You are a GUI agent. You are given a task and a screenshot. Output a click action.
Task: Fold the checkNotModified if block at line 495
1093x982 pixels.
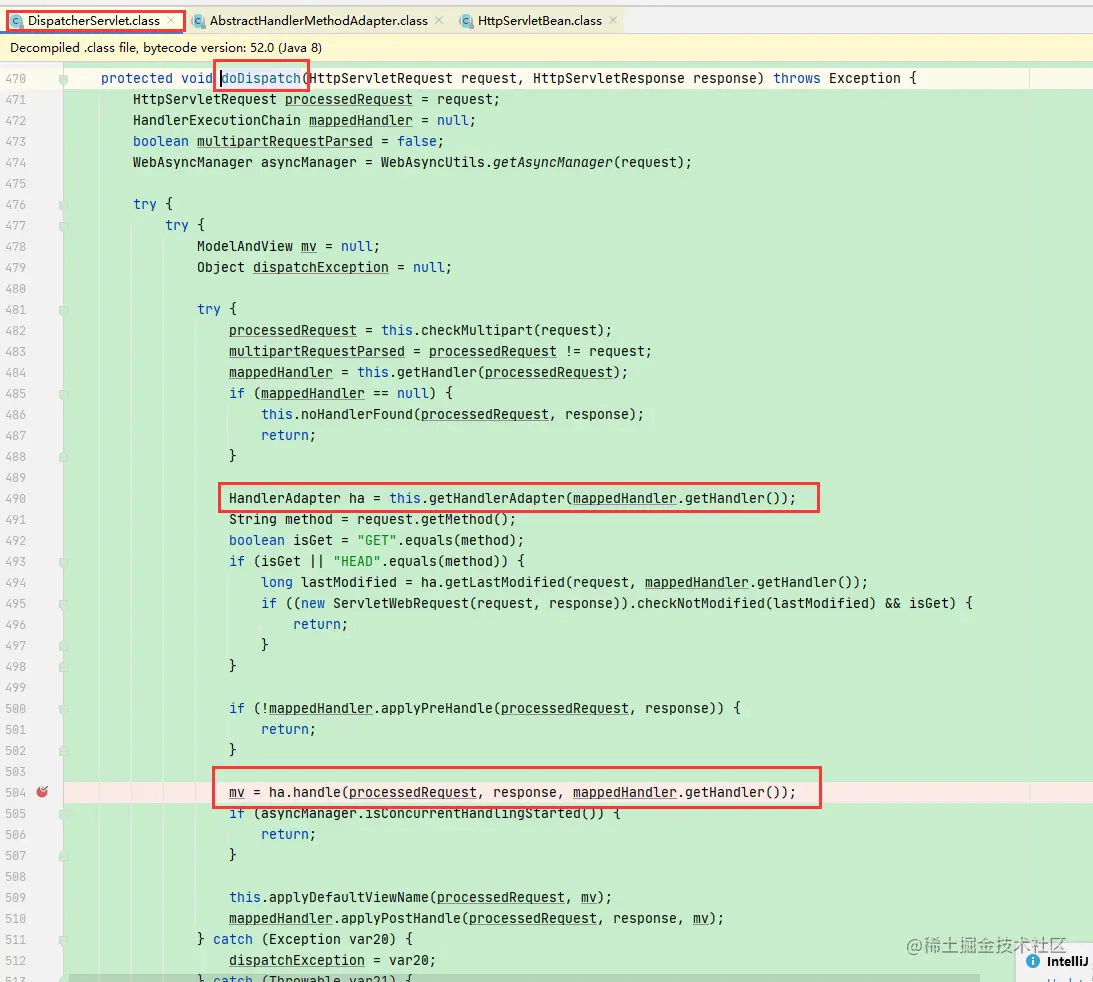[x=63, y=604]
